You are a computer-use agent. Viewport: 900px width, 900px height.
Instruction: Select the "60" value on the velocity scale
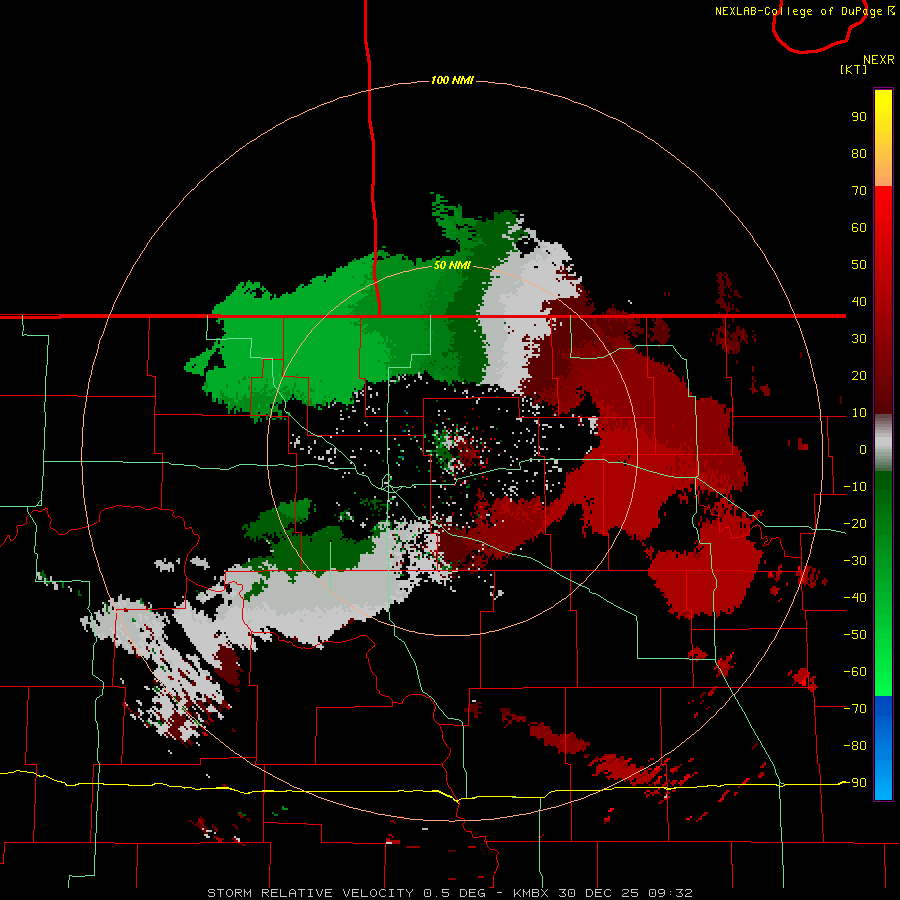(859, 228)
